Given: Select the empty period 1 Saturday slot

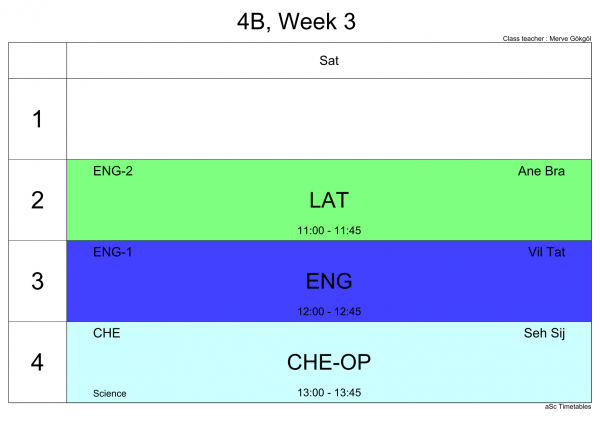Looking at the screenshot, I should point(329,119).
